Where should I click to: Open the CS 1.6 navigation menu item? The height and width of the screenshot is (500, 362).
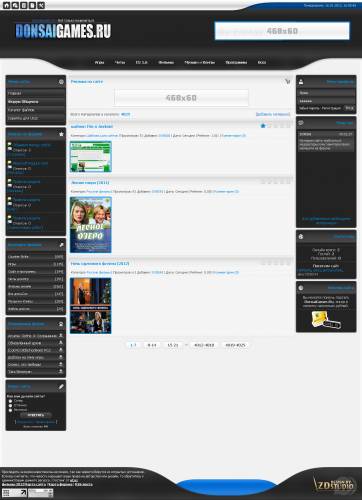tap(141, 62)
